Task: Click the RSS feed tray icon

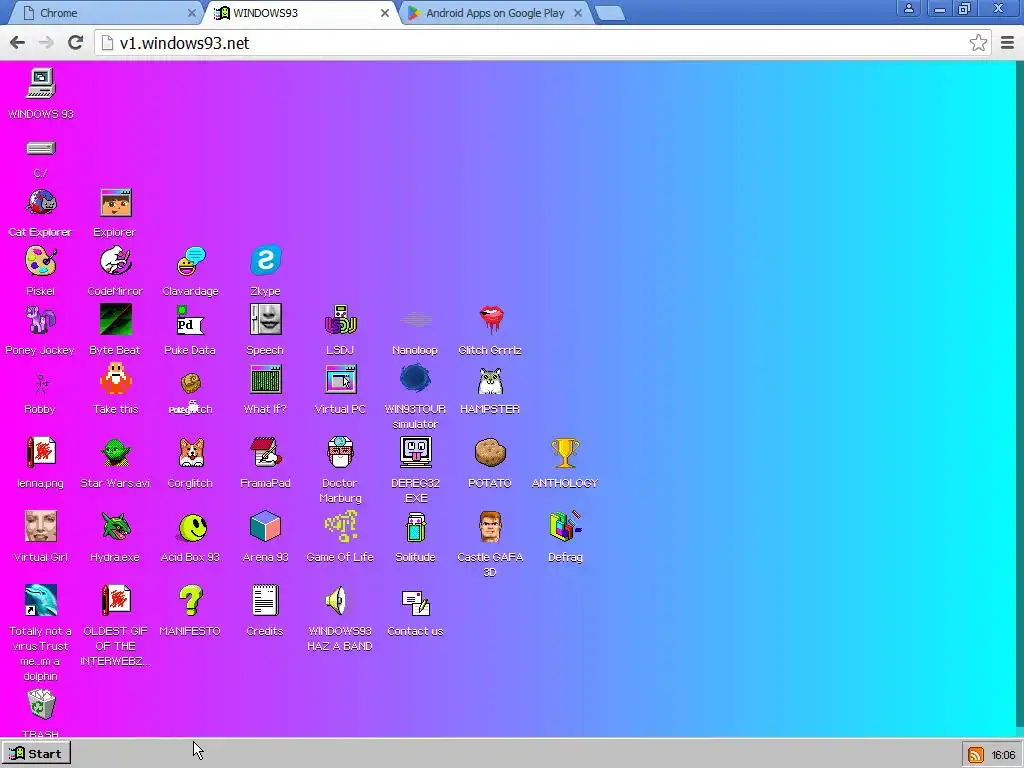Action: (976, 755)
